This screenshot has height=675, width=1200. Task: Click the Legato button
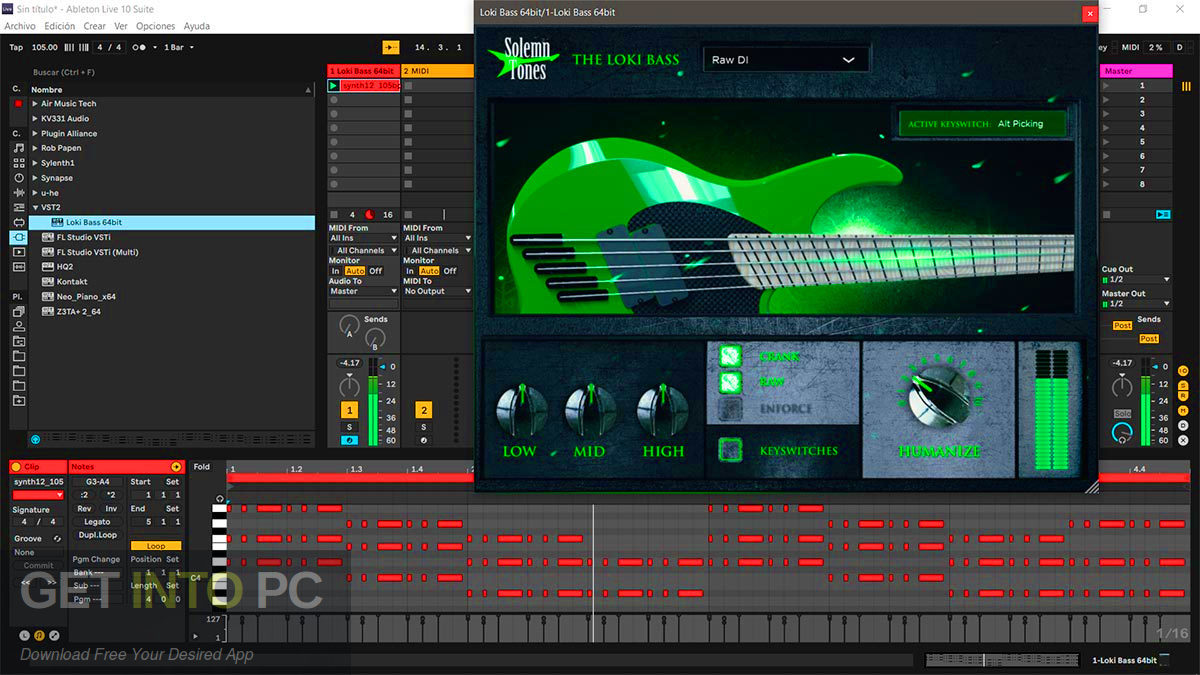[x=97, y=522]
